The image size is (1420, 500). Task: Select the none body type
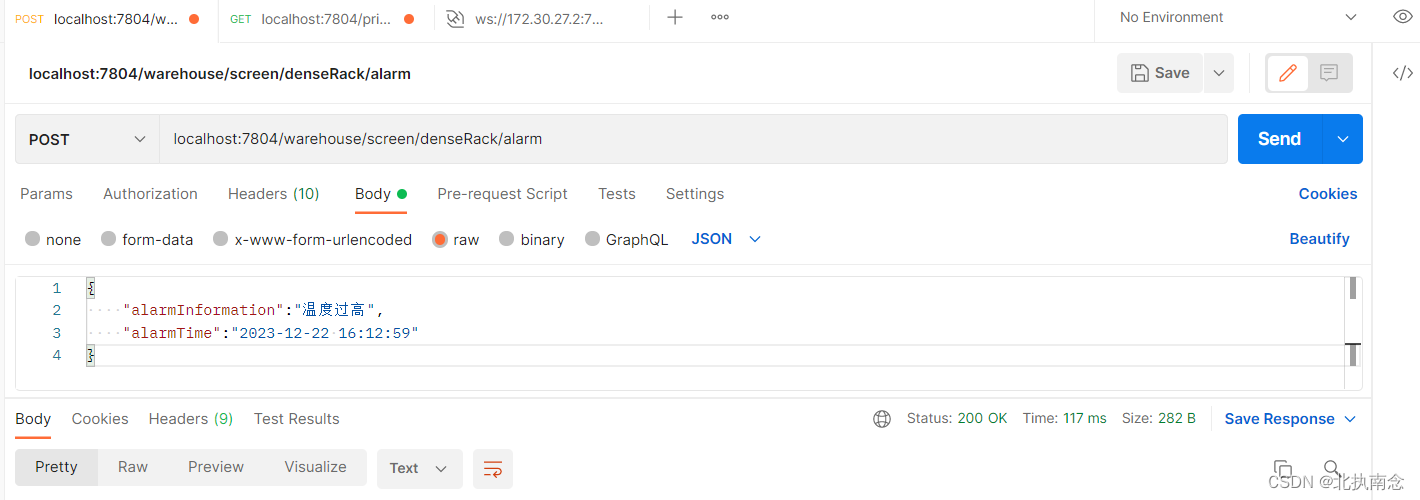pos(53,239)
